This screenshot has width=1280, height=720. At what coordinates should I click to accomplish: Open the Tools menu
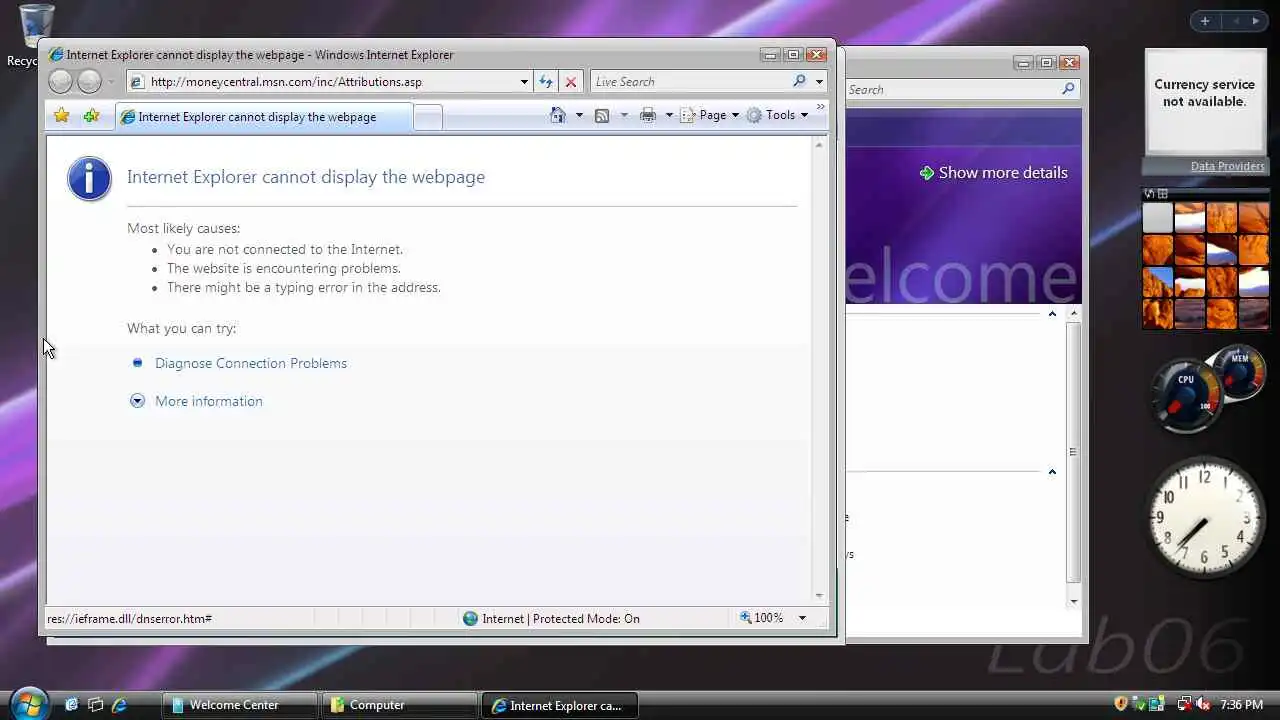[777, 115]
